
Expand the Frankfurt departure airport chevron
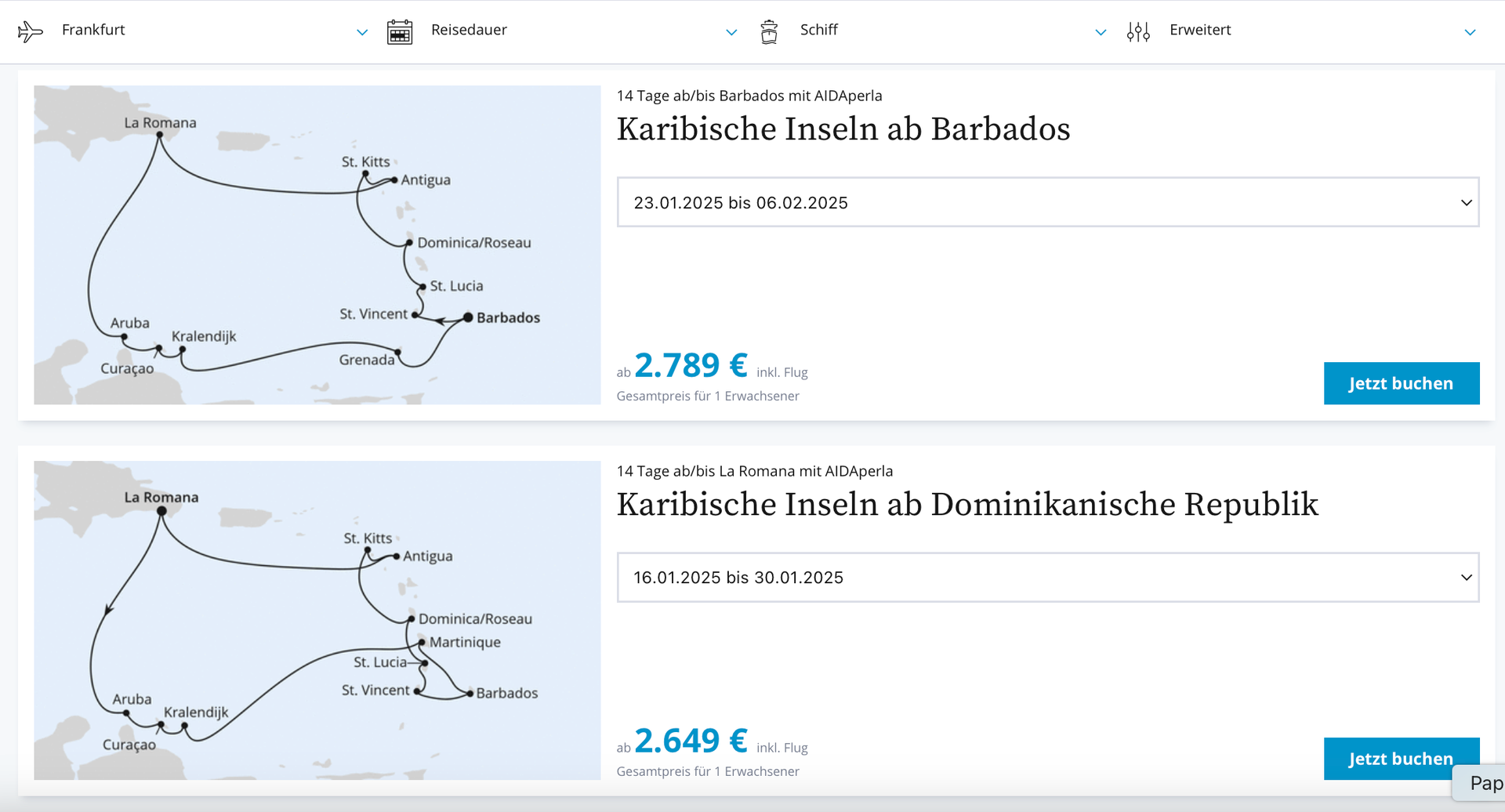tap(362, 33)
